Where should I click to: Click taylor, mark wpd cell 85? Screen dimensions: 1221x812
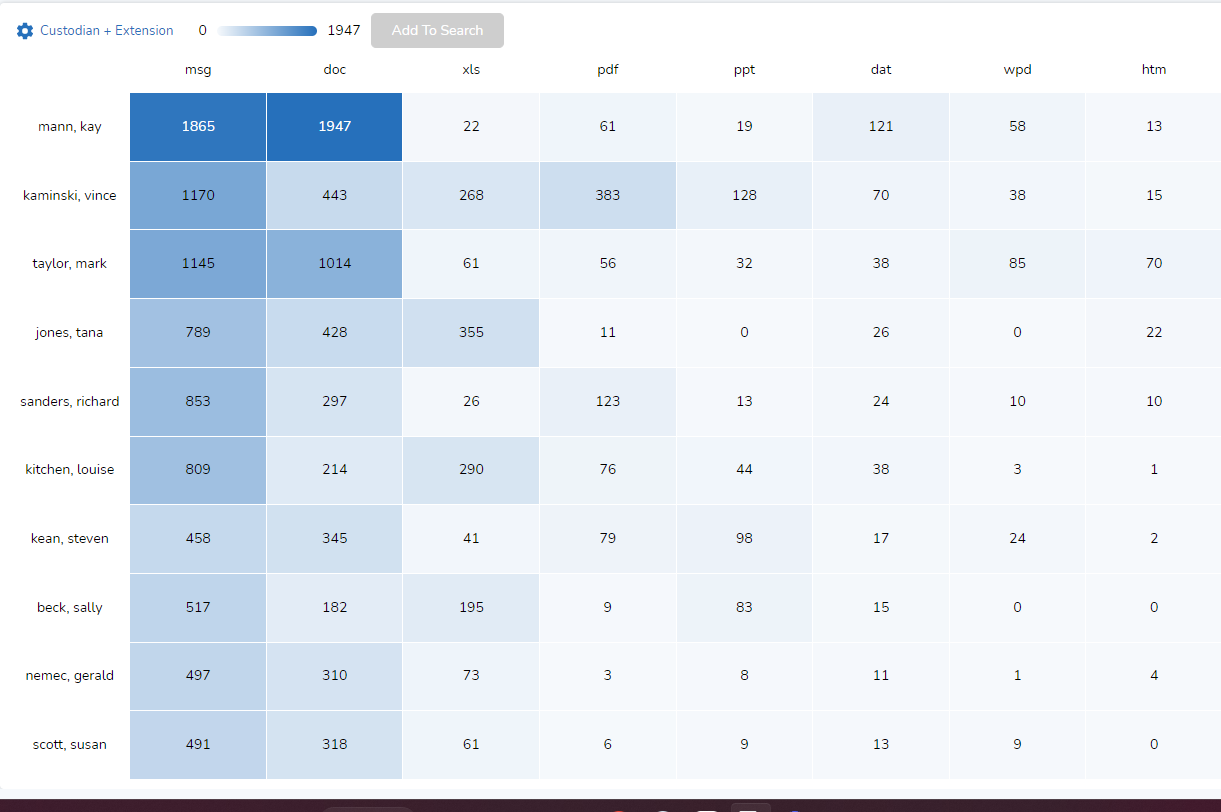tap(1017, 264)
